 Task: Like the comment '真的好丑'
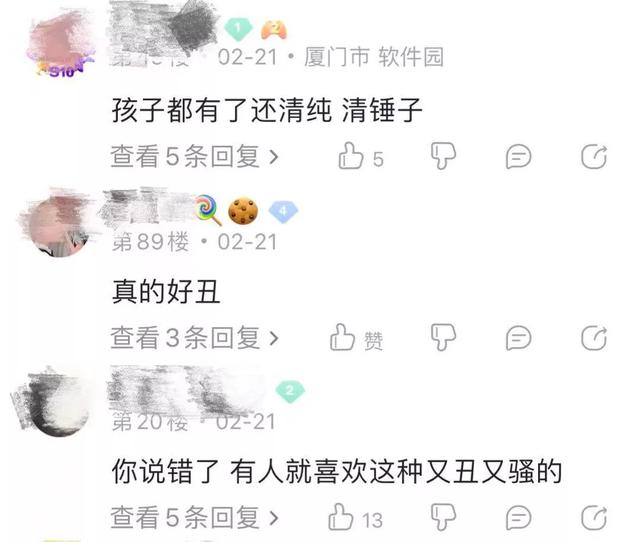(342, 337)
